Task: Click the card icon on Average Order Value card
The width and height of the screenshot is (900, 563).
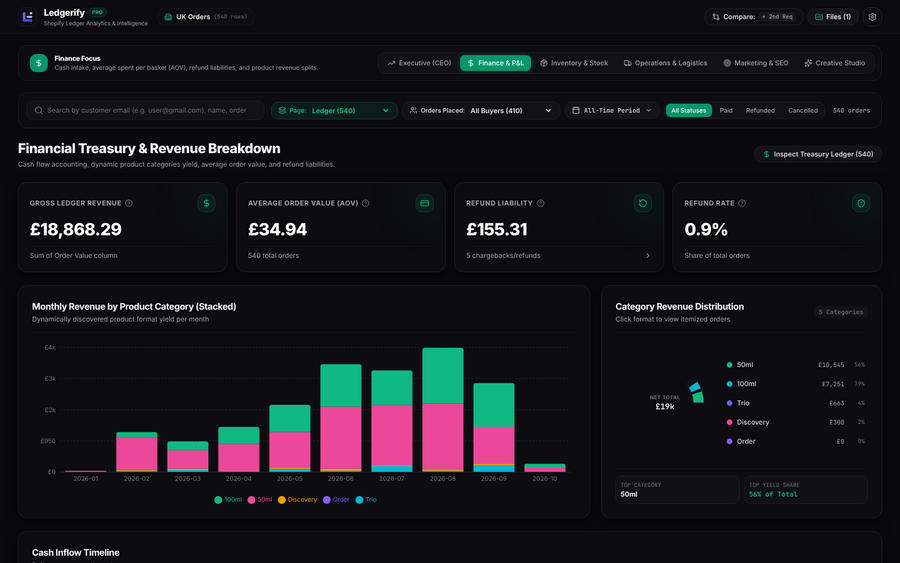Action: click(424, 203)
